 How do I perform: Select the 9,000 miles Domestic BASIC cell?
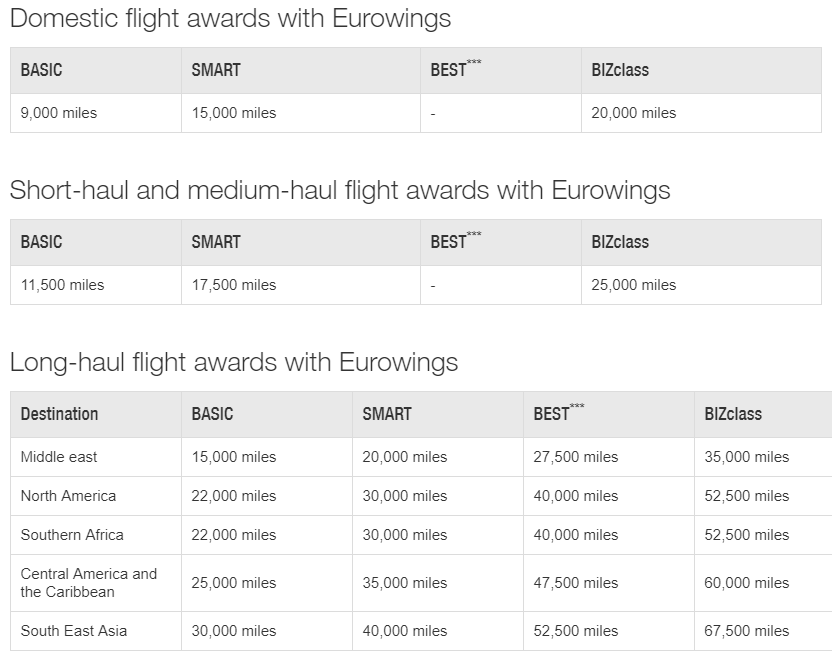pyautogui.click(x=59, y=113)
